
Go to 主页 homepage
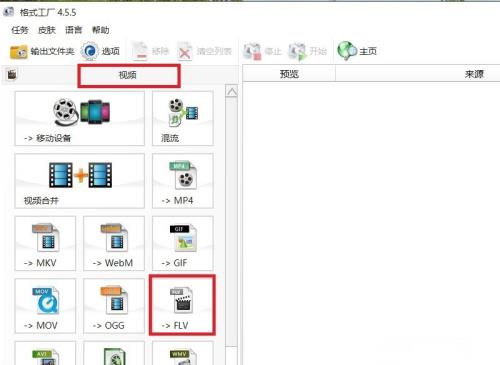pyautogui.click(x=357, y=51)
